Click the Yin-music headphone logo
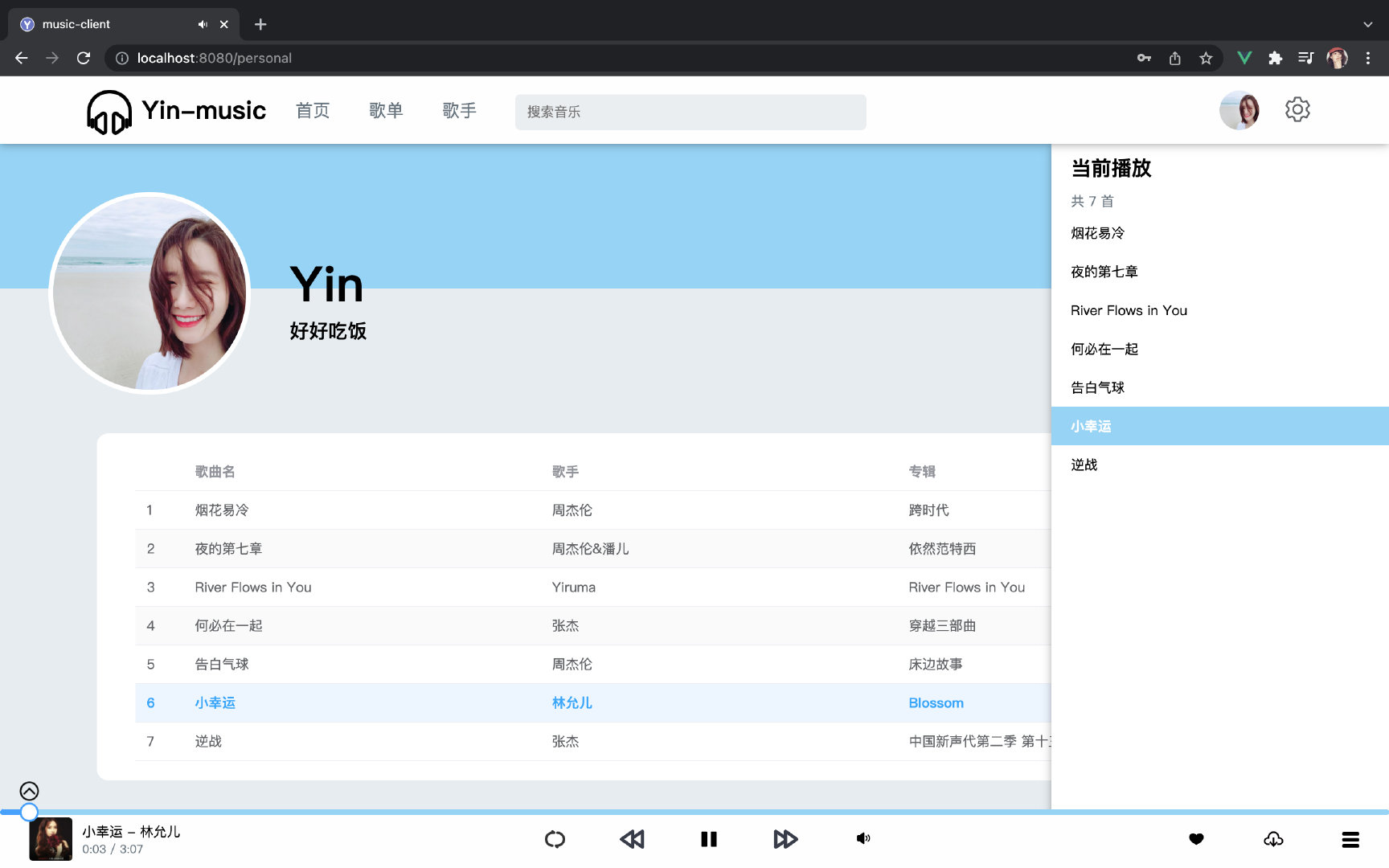 pyautogui.click(x=109, y=112)
